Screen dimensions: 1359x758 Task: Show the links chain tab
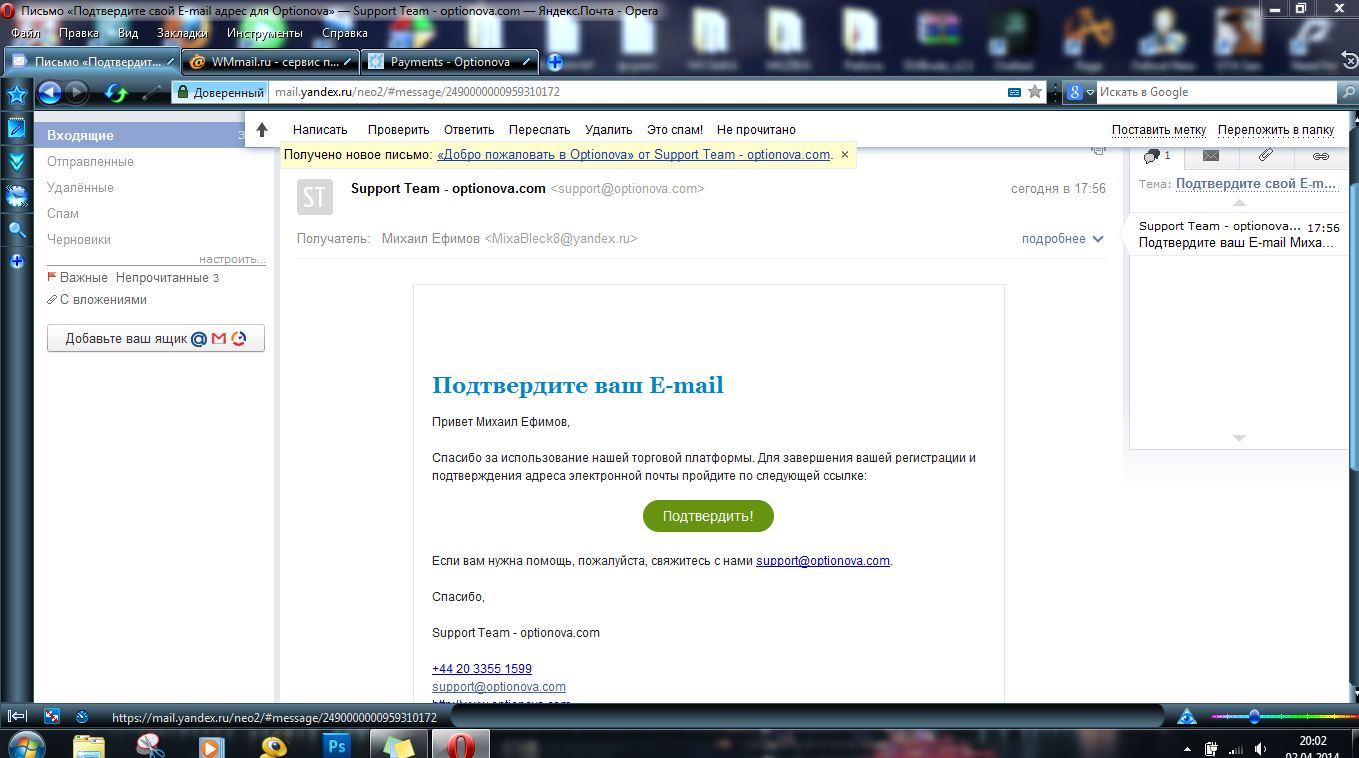click(x=1320, y=155)
